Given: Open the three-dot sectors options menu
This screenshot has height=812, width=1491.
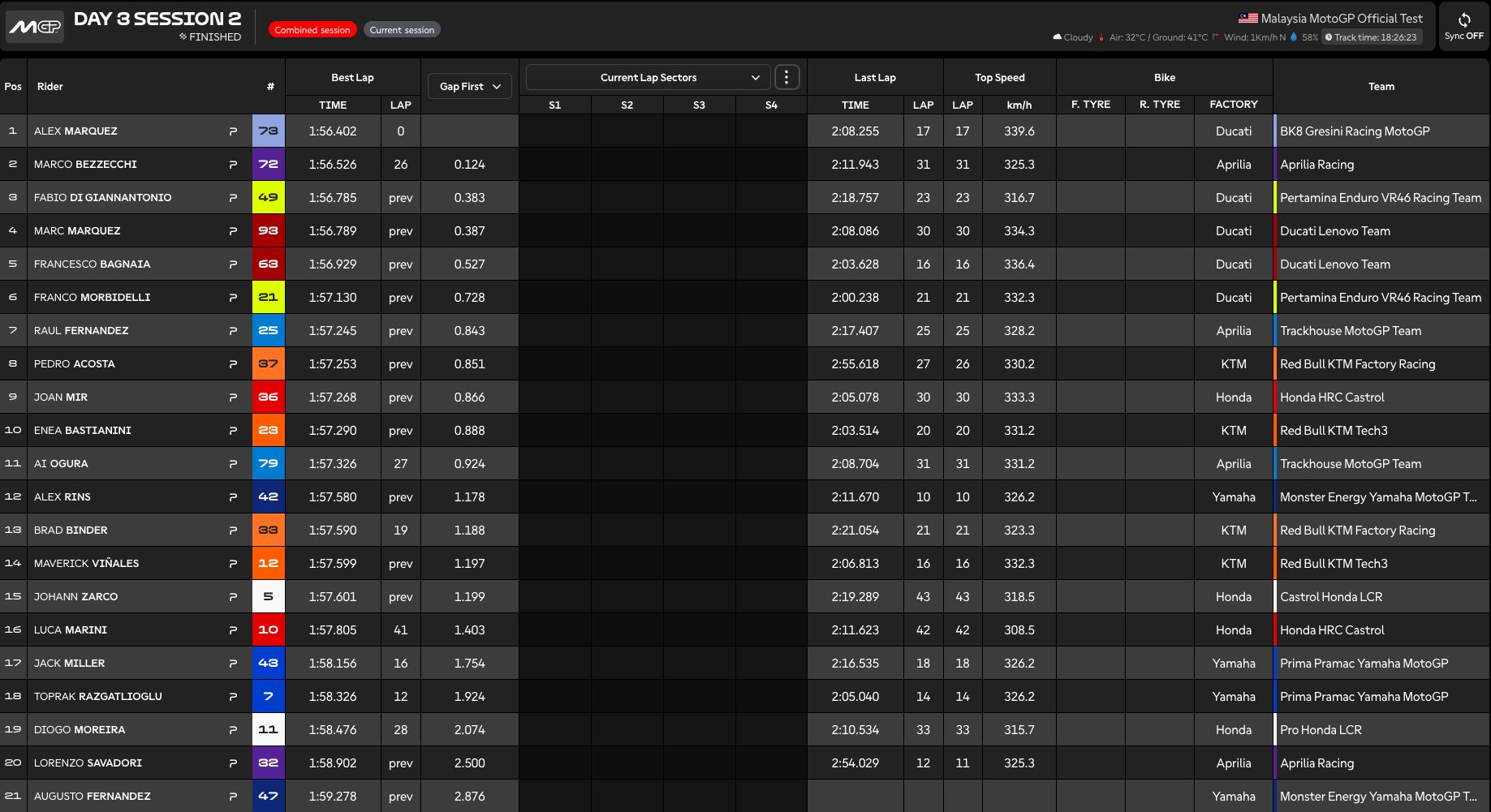Looking at the screenshot, I should [786, 78].
